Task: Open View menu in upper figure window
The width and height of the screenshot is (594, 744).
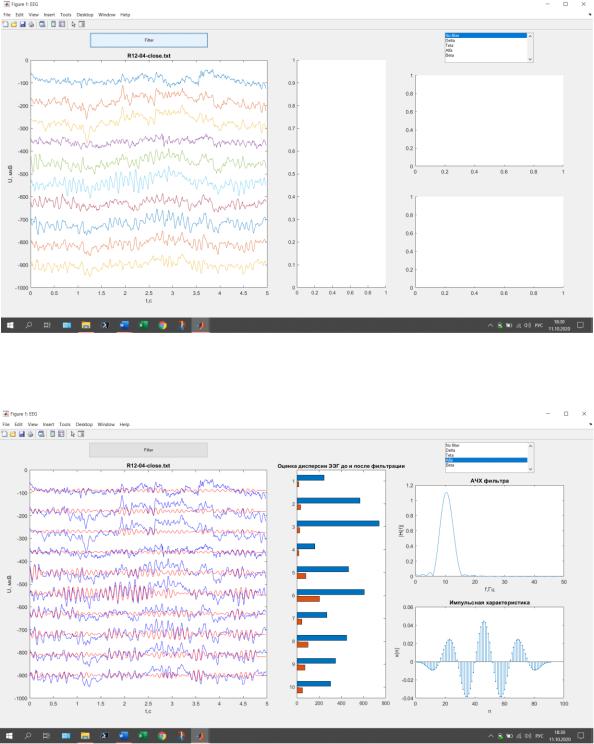Action: pyautogui.click(x=33, y=15)
